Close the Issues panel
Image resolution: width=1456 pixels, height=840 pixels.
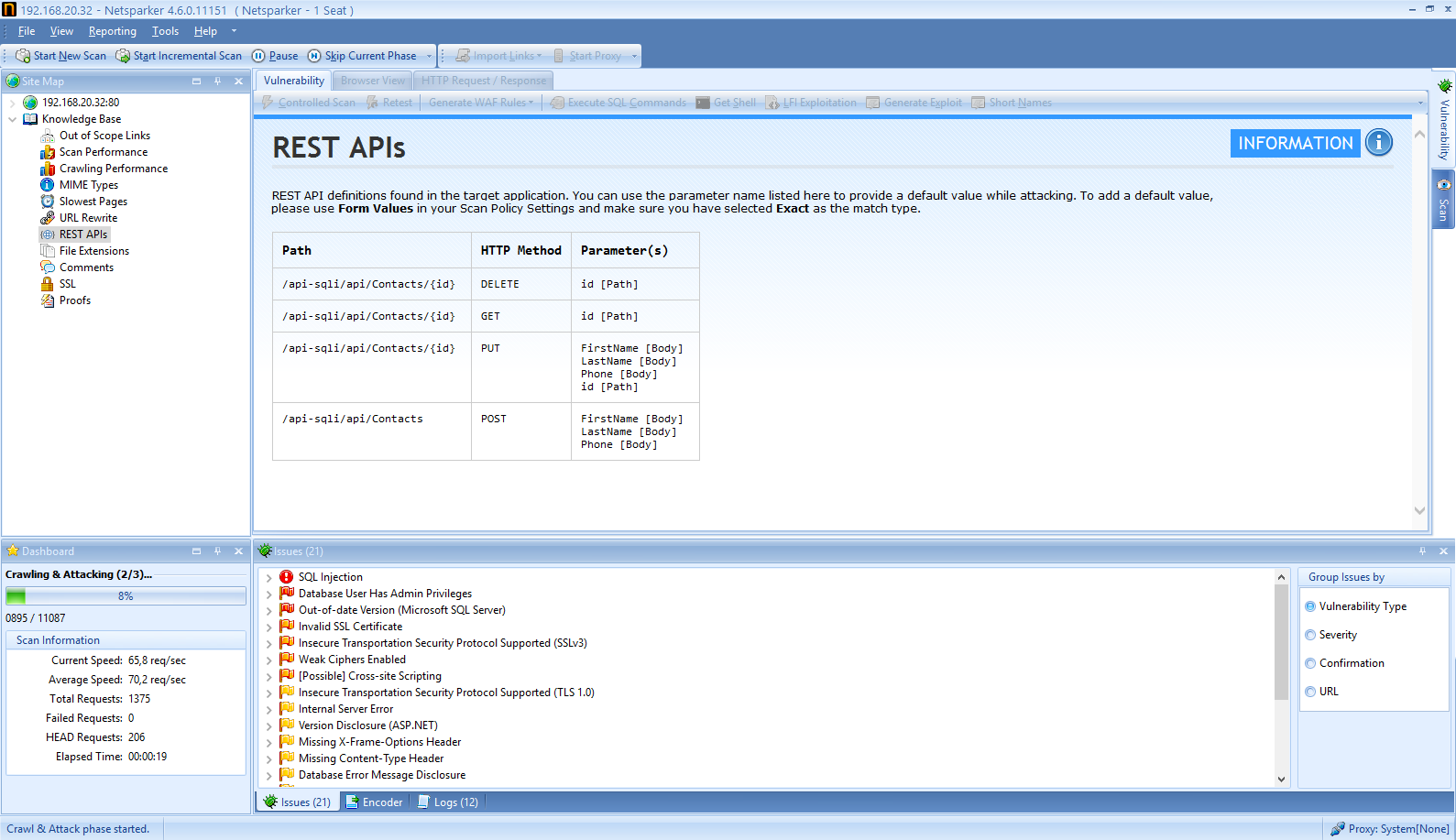[1443, 551]
